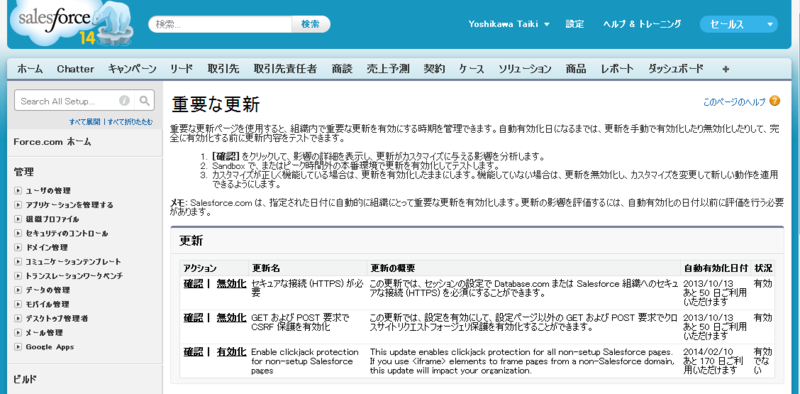Expand データの管理 node
The image size is (800, 394).
pos(18,290)
